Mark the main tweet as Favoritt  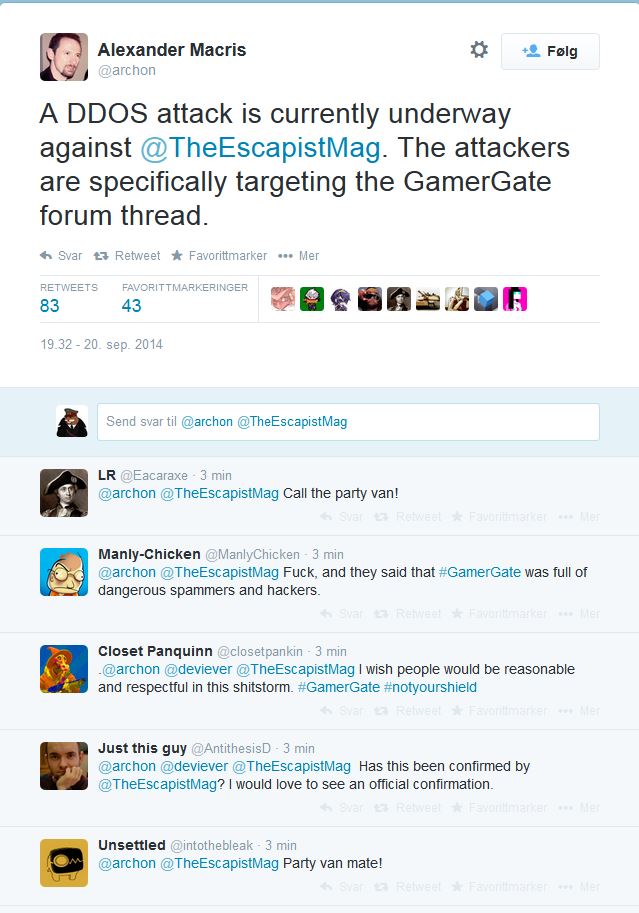(219, 256)
